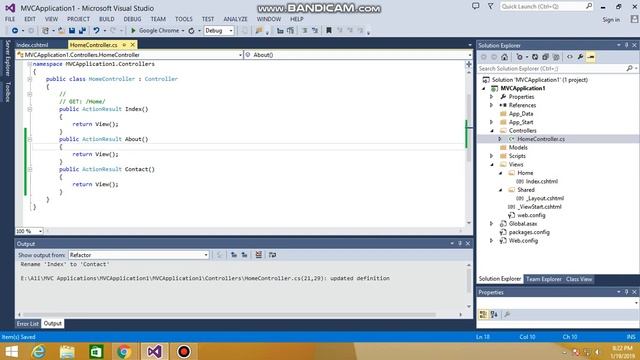Viewport: 640px width, 360px height.
Task: Select Index.cshtml in Solution Explorer
Action: coord(541,181)
